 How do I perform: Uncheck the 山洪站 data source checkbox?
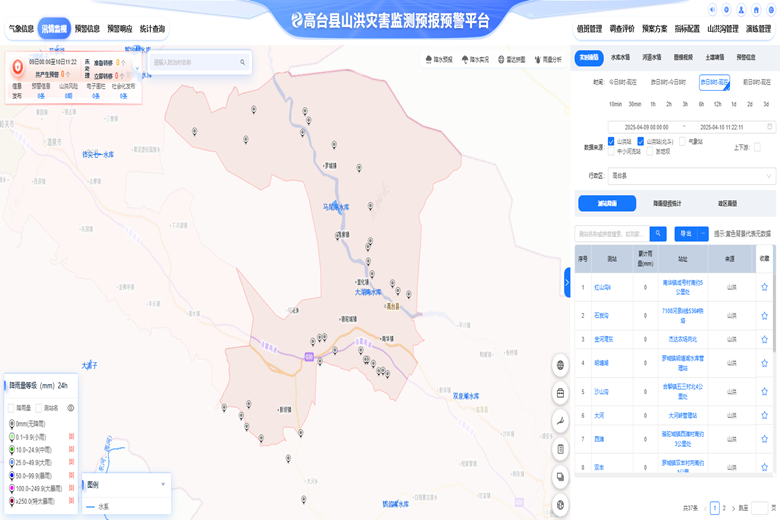tap(612, 142)
